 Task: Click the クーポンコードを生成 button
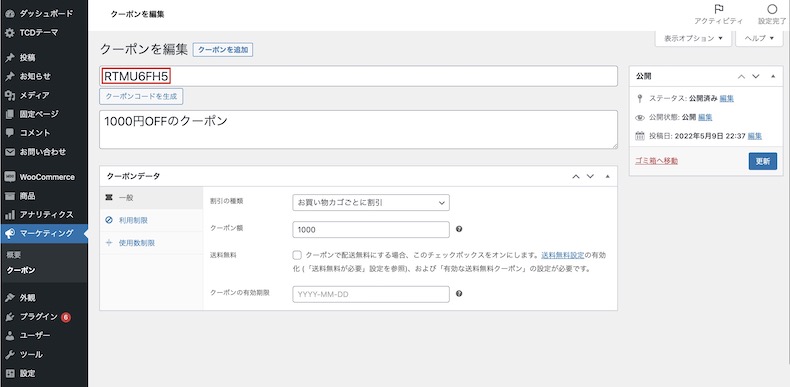[x=141, y=96]
